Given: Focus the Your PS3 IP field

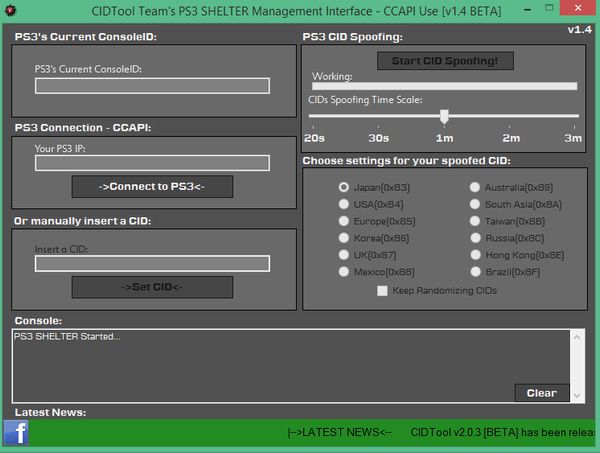Looking at the screenshot, I should (152, 163).
